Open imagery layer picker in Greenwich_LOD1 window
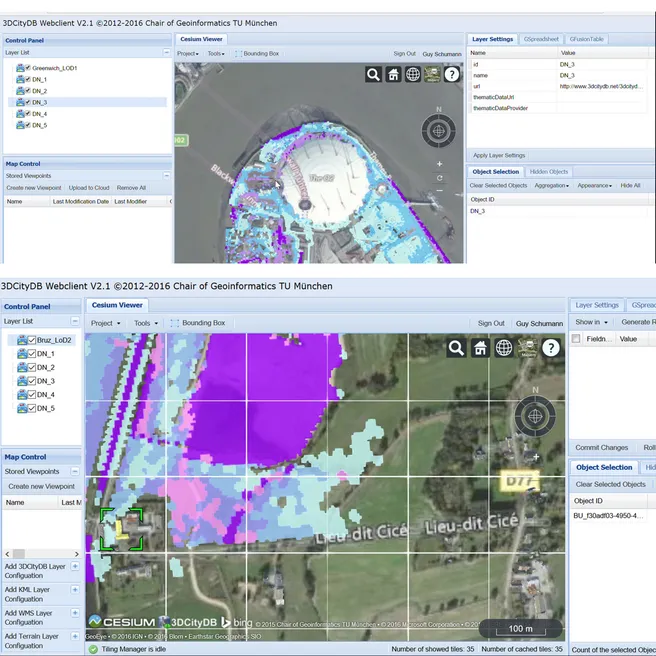 point(432,75)
